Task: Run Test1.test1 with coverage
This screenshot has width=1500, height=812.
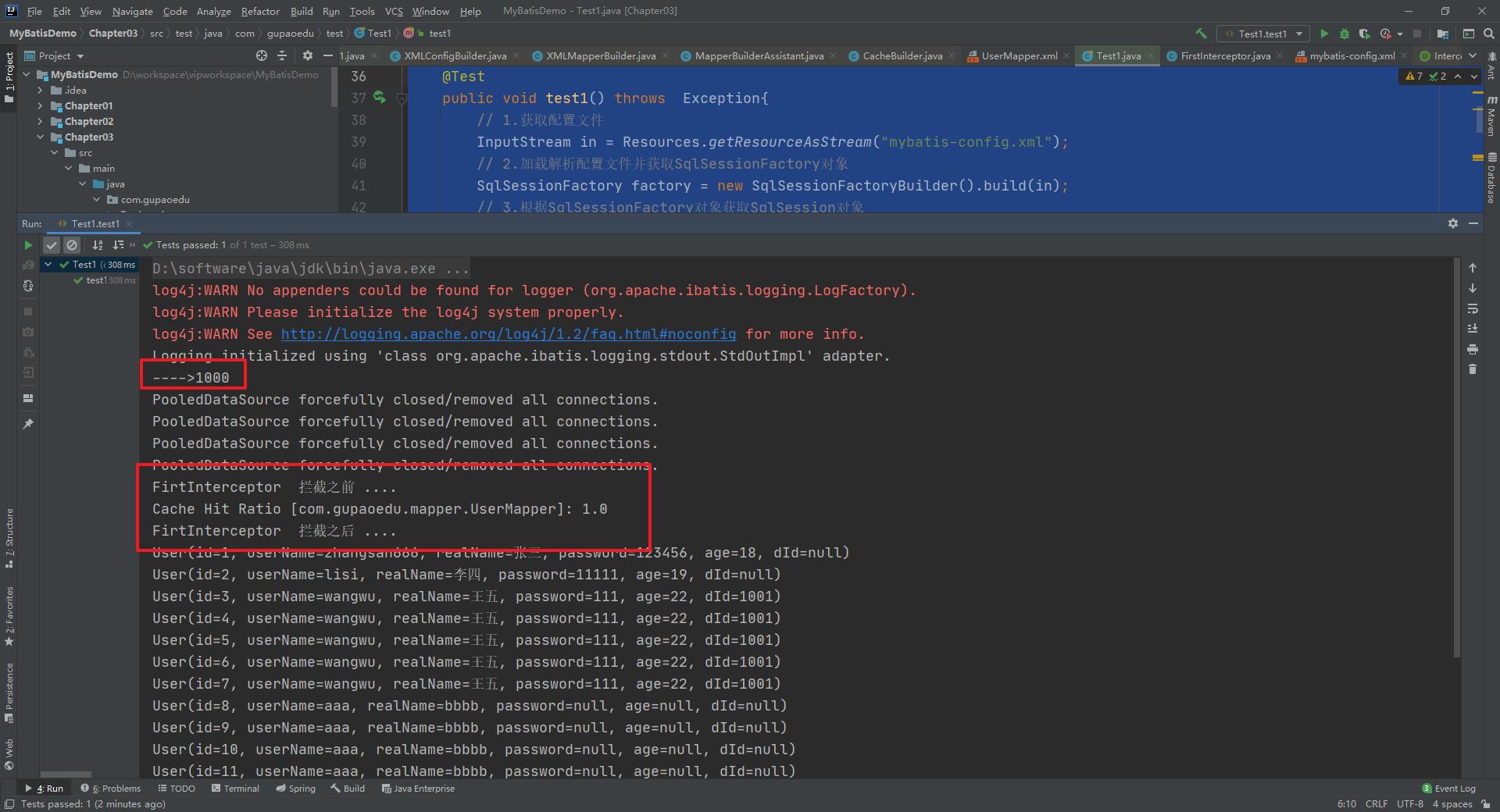Action: click(1364, 34)
